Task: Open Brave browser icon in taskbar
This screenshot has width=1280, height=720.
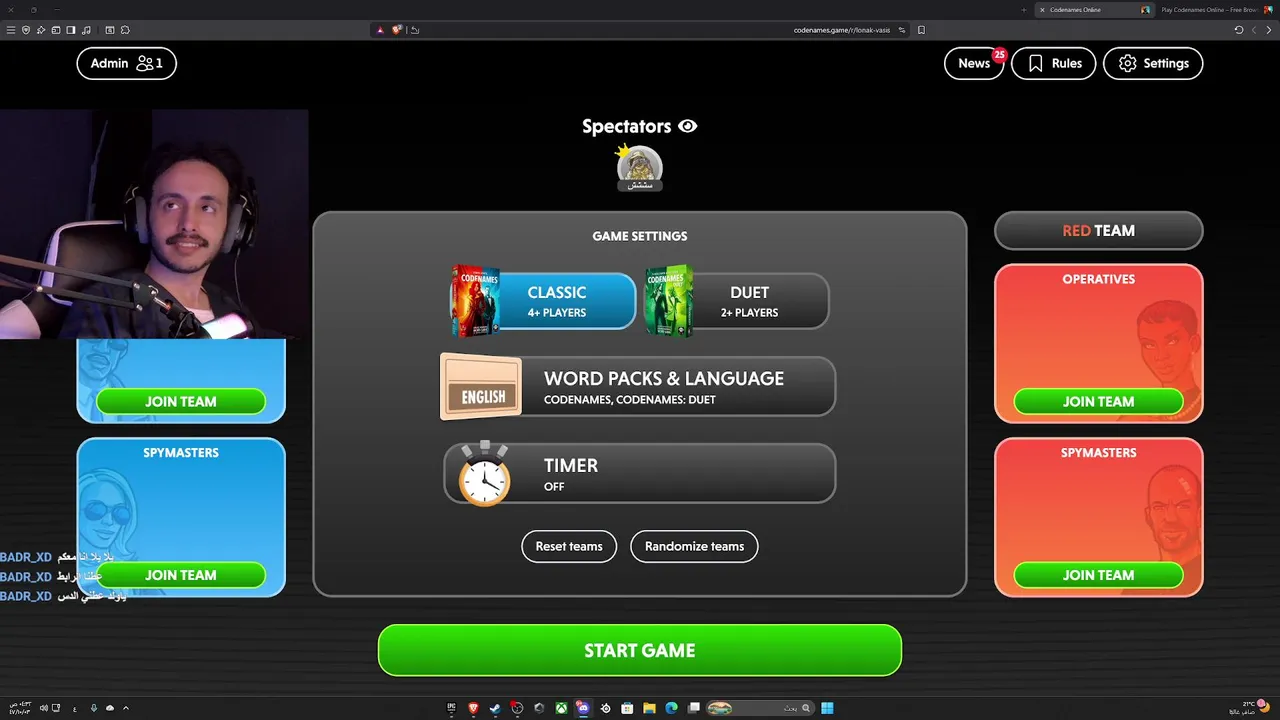Action: pyautogui.click(x=473, y=708)
